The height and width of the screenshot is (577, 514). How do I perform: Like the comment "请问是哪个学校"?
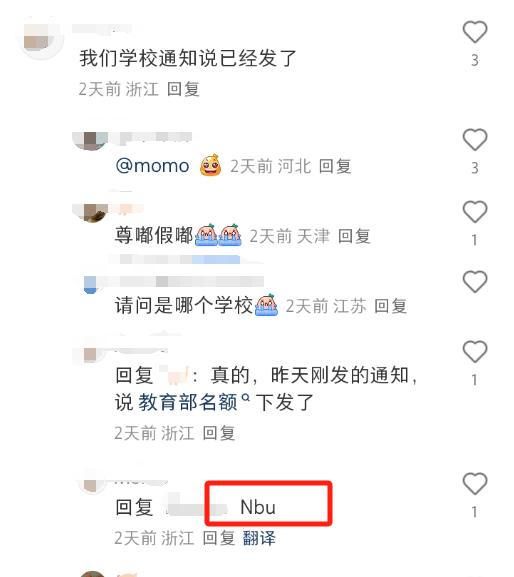[475, 282]
